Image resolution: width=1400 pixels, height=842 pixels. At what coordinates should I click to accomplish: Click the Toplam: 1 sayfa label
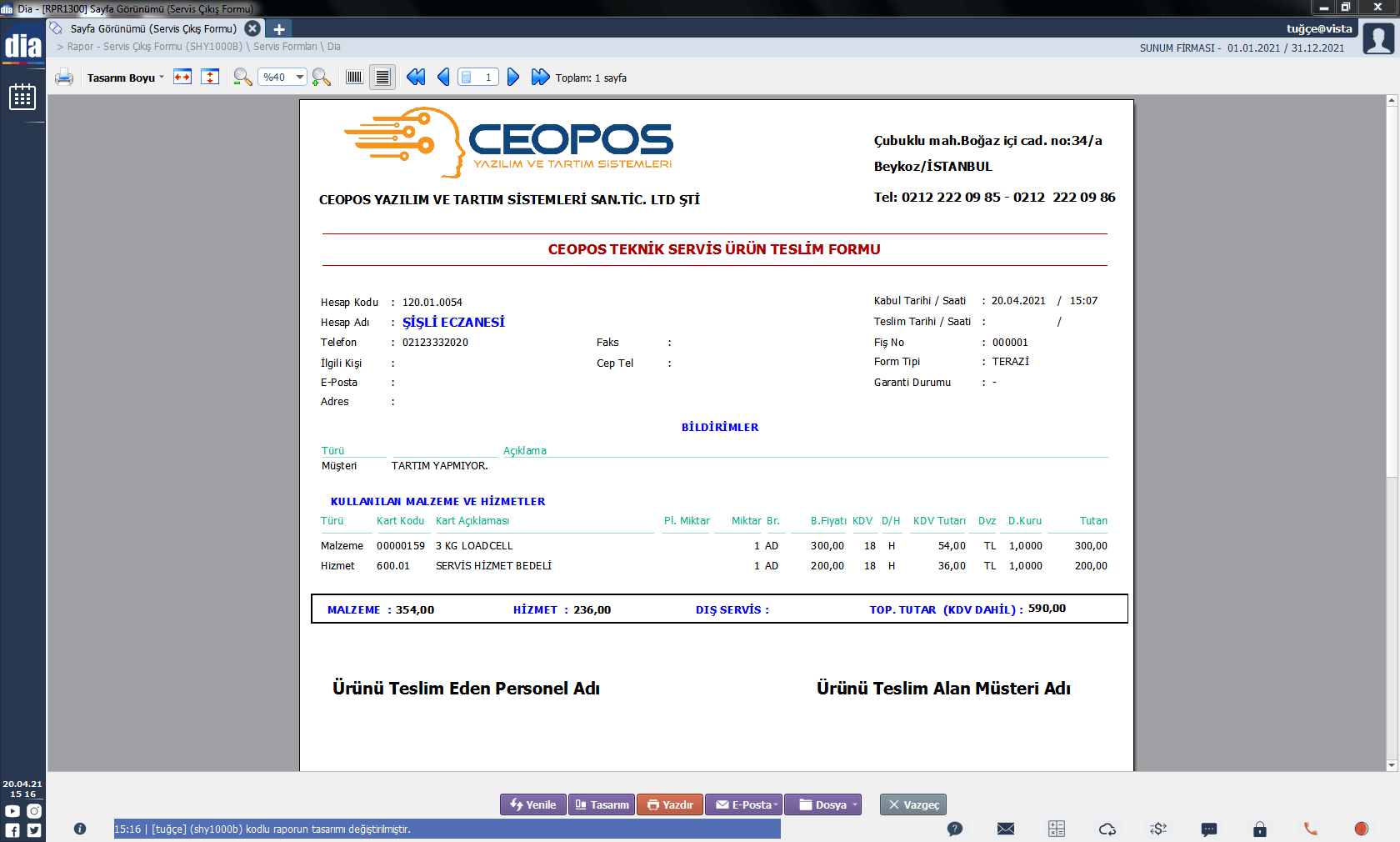(x=591, y=78)
